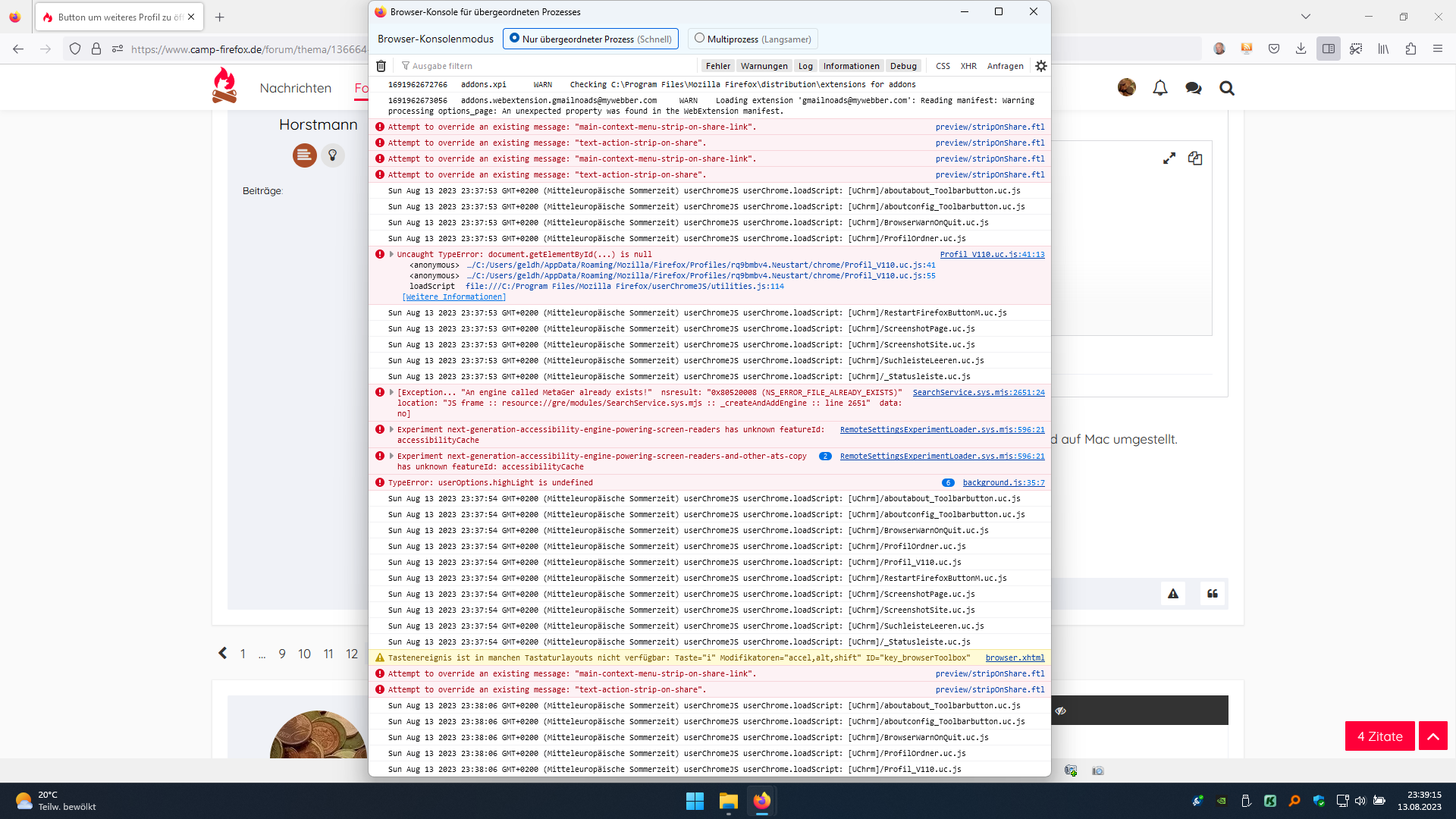The width and height of the screenshot is (1456, 819).
Task: Open the forum search magnifier
Action: click(1226, 88)
